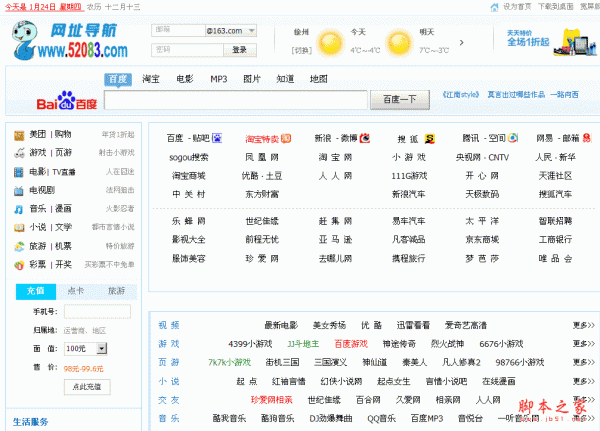
Task: Click the 生活服务 heading
Action: click(31, 422)
